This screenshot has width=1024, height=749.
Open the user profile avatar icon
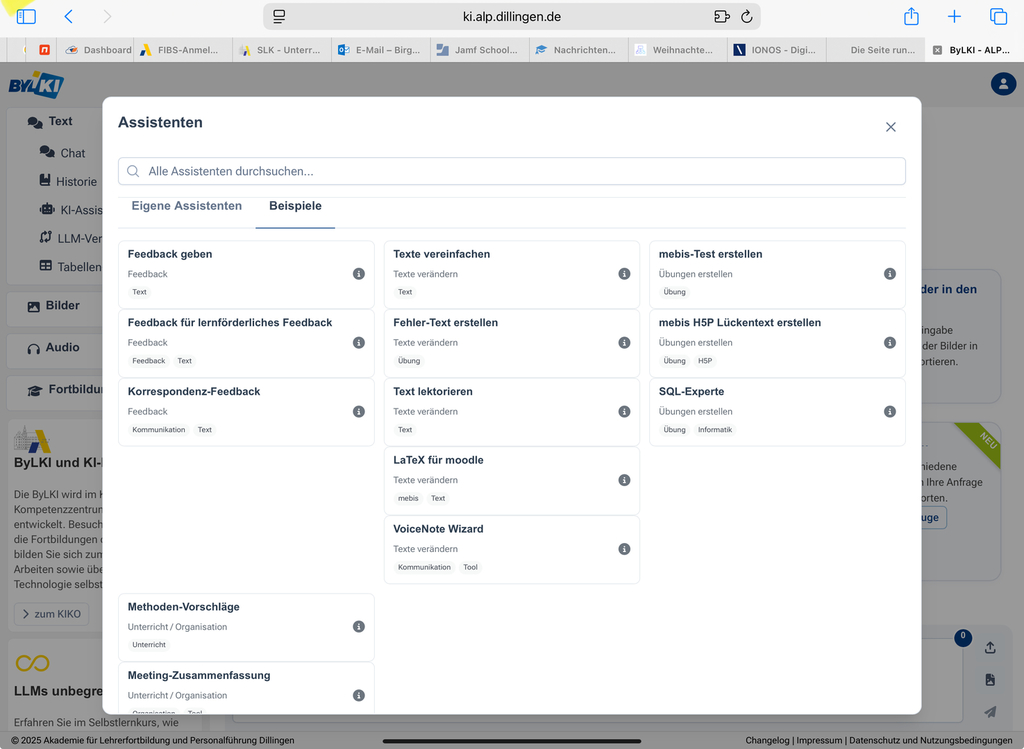click(1003, 84)
